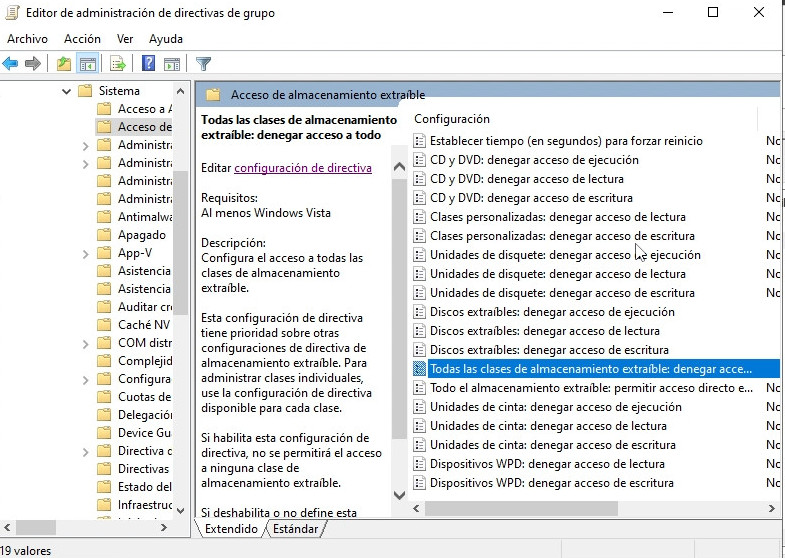Viewport: 785px width, 558px height.
Task: Click the configuración de directiva link
Action: (302, 168)
